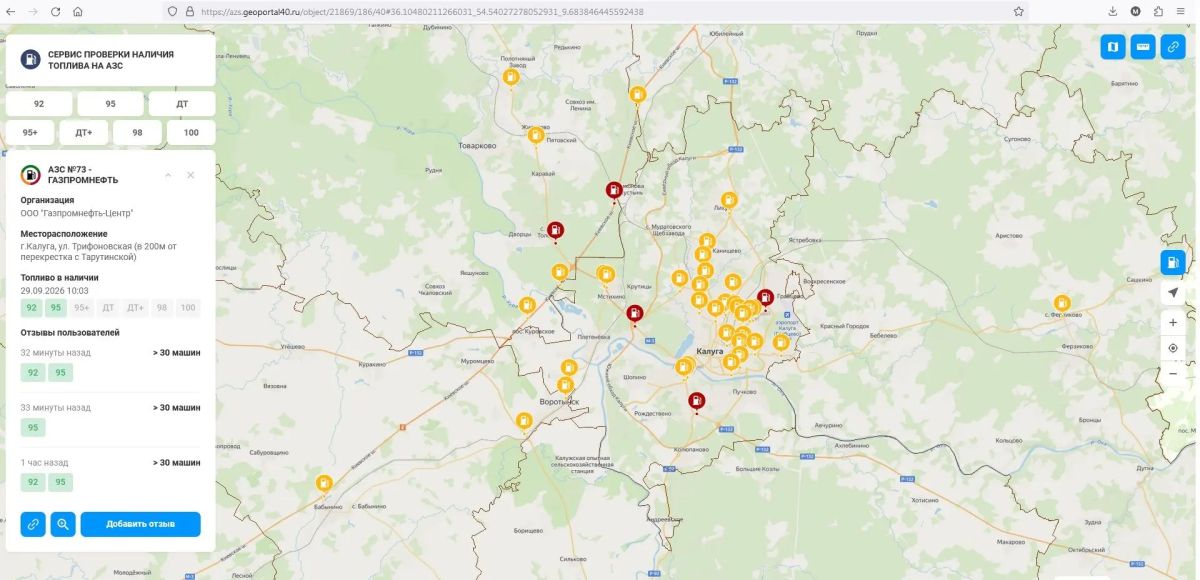The width and height of the screenshot is (1200, 580).
Task: Zoom out the map with minus button
Action: tap(1173, 373)
